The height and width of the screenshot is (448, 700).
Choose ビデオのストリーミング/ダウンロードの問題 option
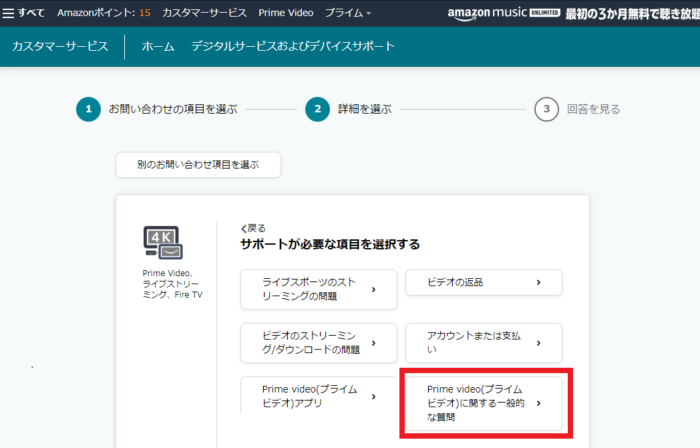(319, 343)
